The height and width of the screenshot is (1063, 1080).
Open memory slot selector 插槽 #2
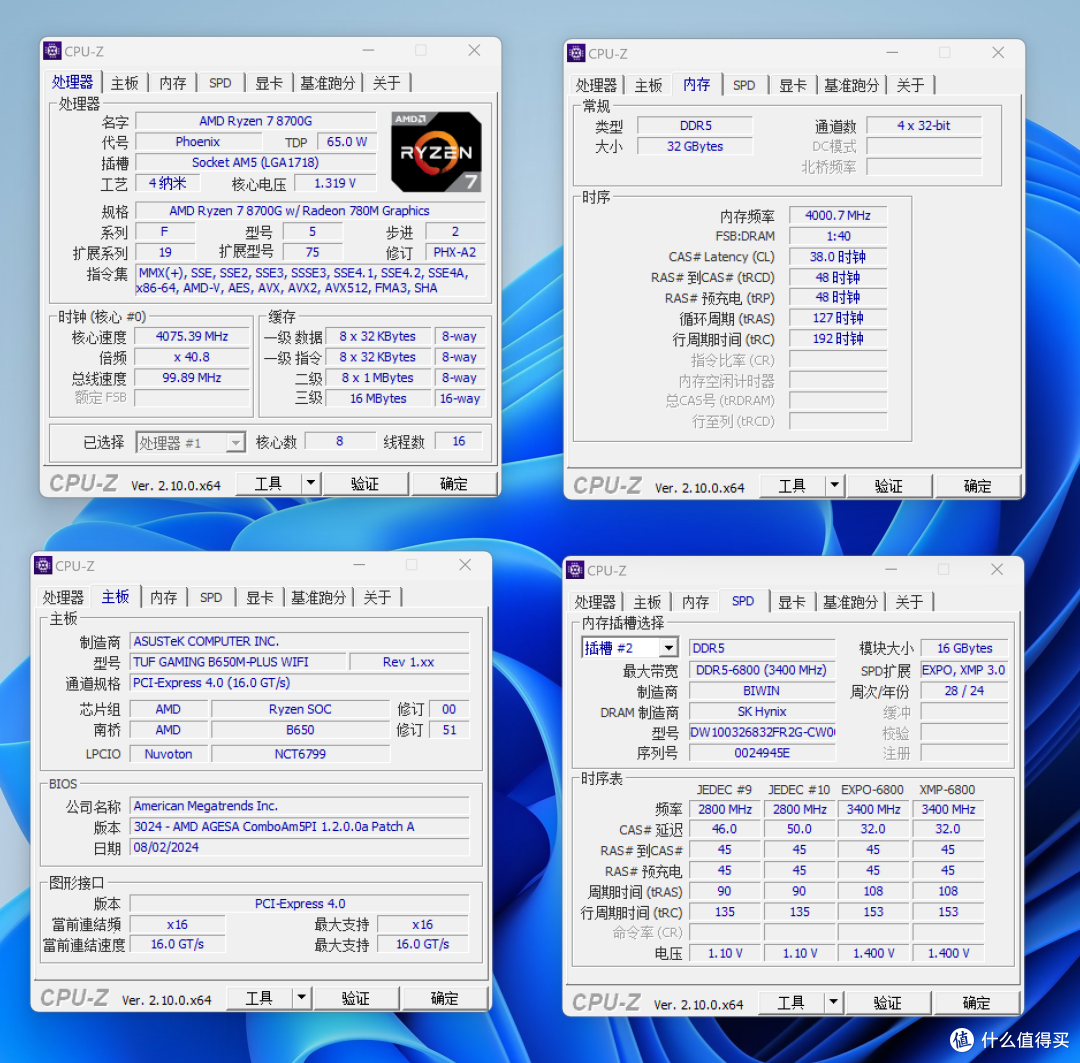pos(630,648)
